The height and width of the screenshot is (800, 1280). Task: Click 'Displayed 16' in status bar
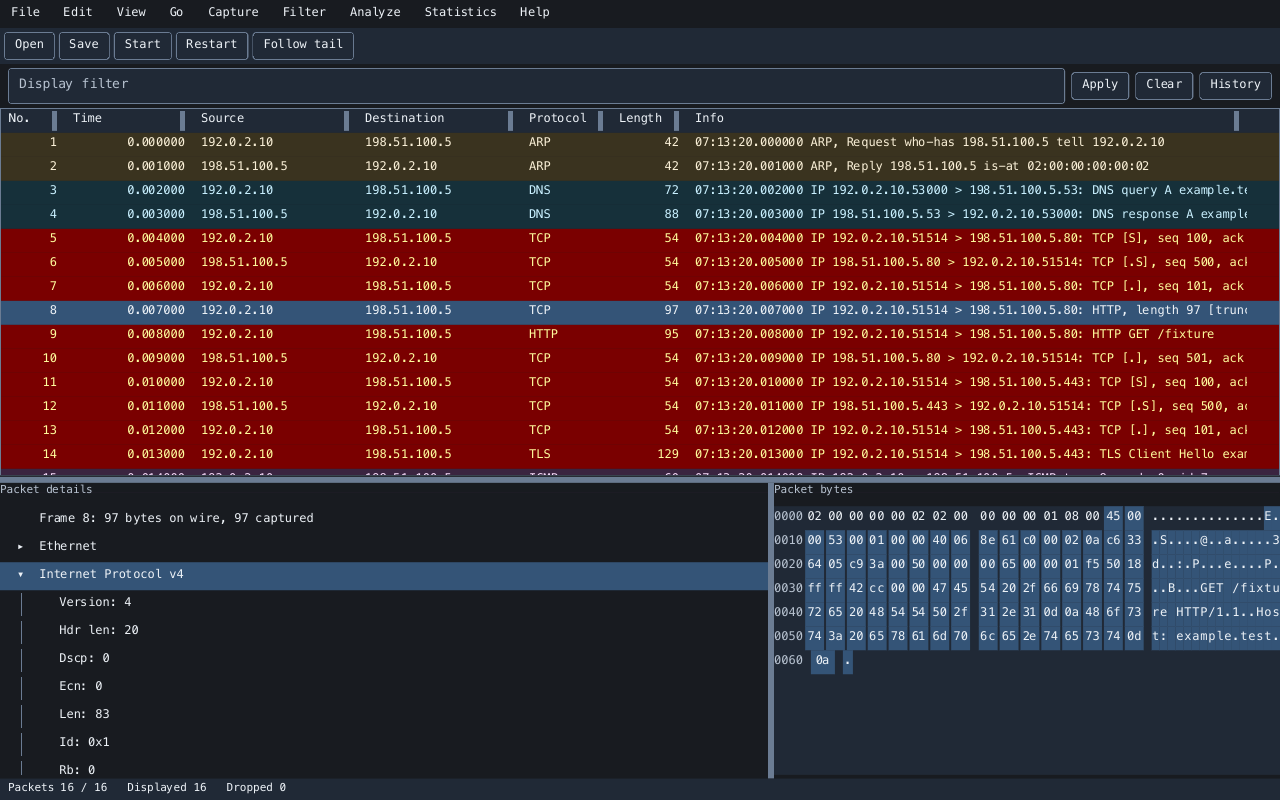pyautogui.click(x=167, y=788)
